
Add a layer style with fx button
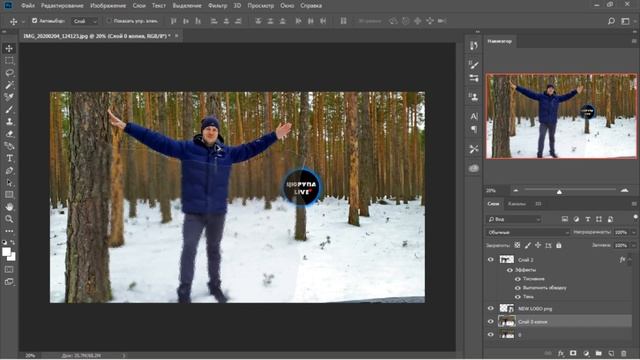(561, 353)
